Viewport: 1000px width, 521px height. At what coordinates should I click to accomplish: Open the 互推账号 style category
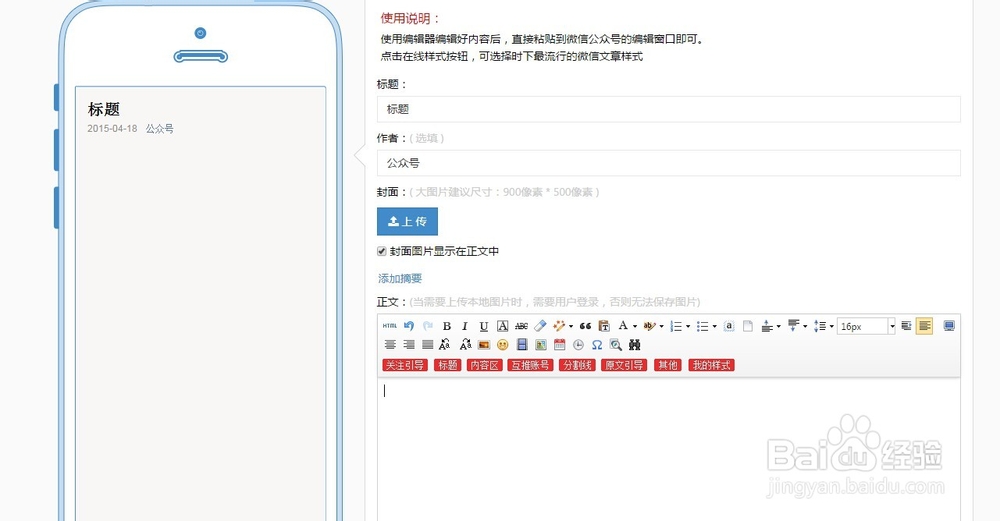tap(530, 365)
